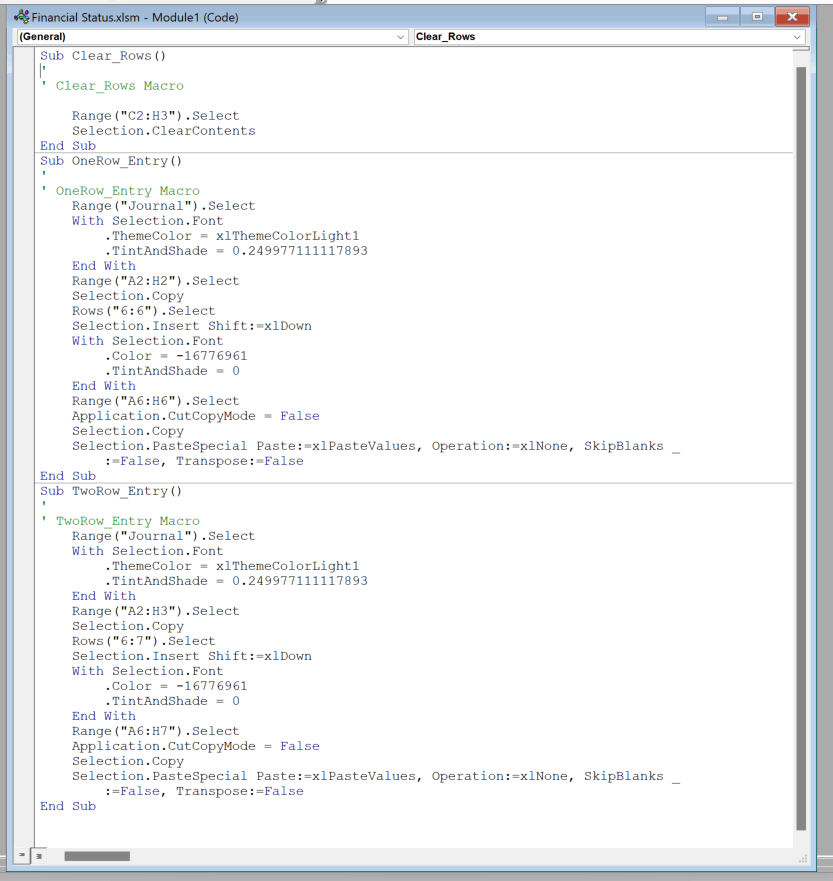Maximize the Module1 code window
The width and height of the screenshot is (833, 881).
pos(757,17)
